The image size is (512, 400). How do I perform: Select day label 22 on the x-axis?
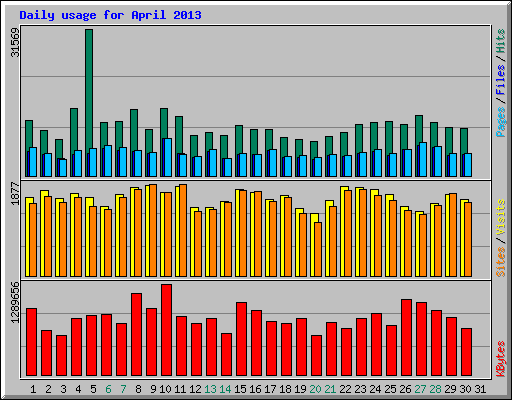click(345, 389)
